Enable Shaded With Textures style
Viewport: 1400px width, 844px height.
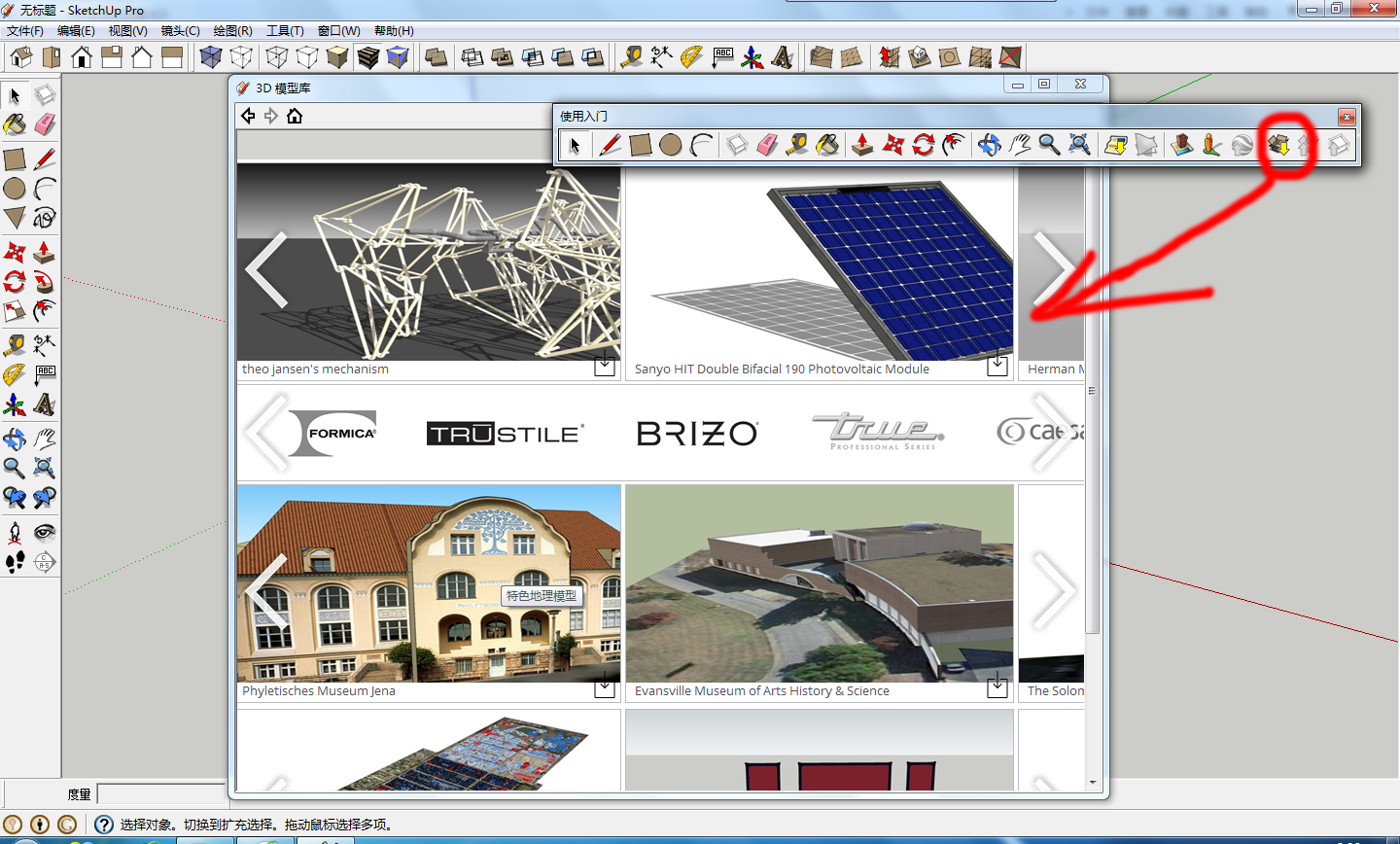pyautogui.click(x=367, y=57)
